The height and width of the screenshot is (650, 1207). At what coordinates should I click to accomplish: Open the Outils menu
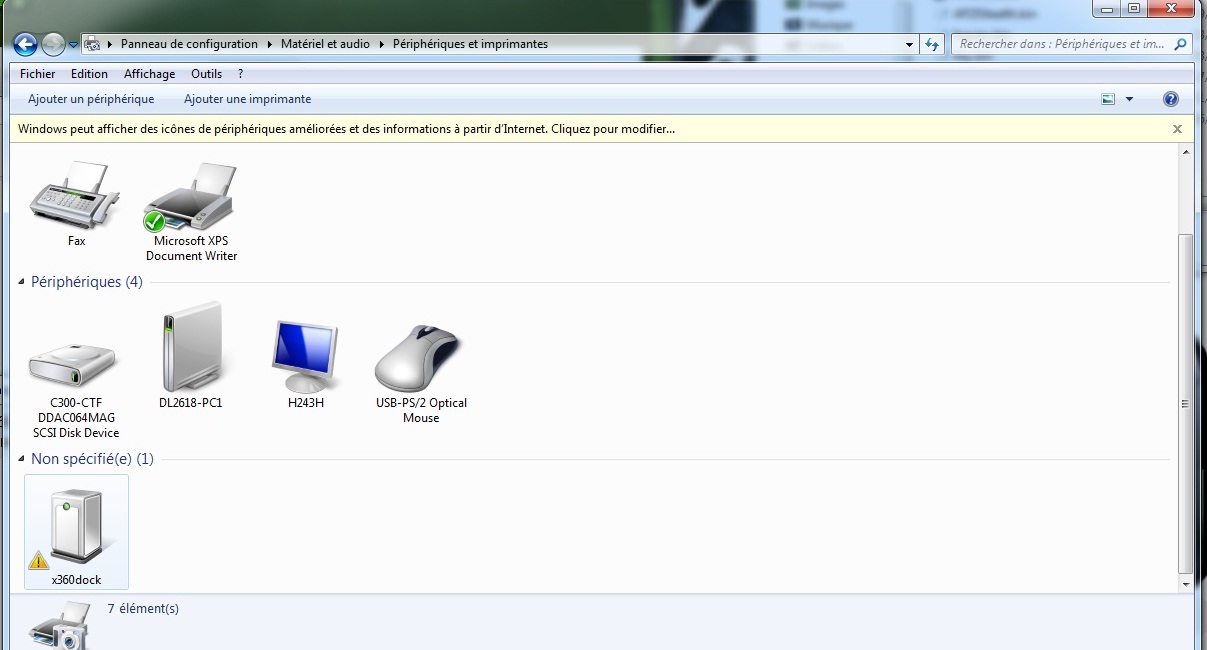click(206, 74)
